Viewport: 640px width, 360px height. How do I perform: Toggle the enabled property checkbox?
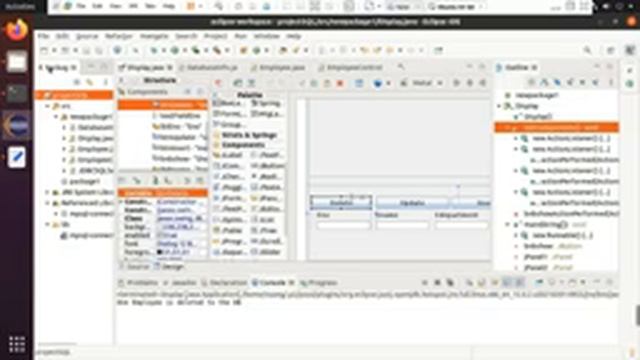click(x=160, y=235)
